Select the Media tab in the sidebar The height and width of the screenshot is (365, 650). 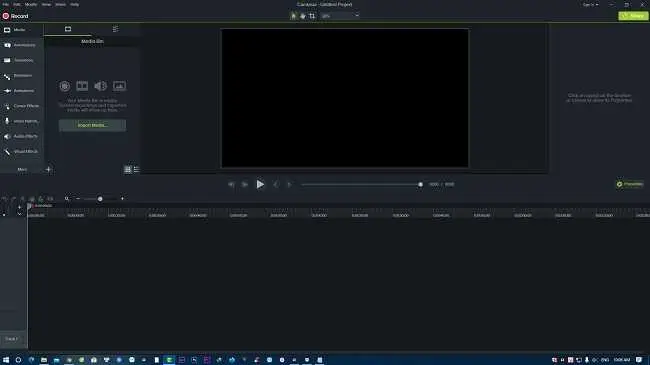[x=21, y=30]
